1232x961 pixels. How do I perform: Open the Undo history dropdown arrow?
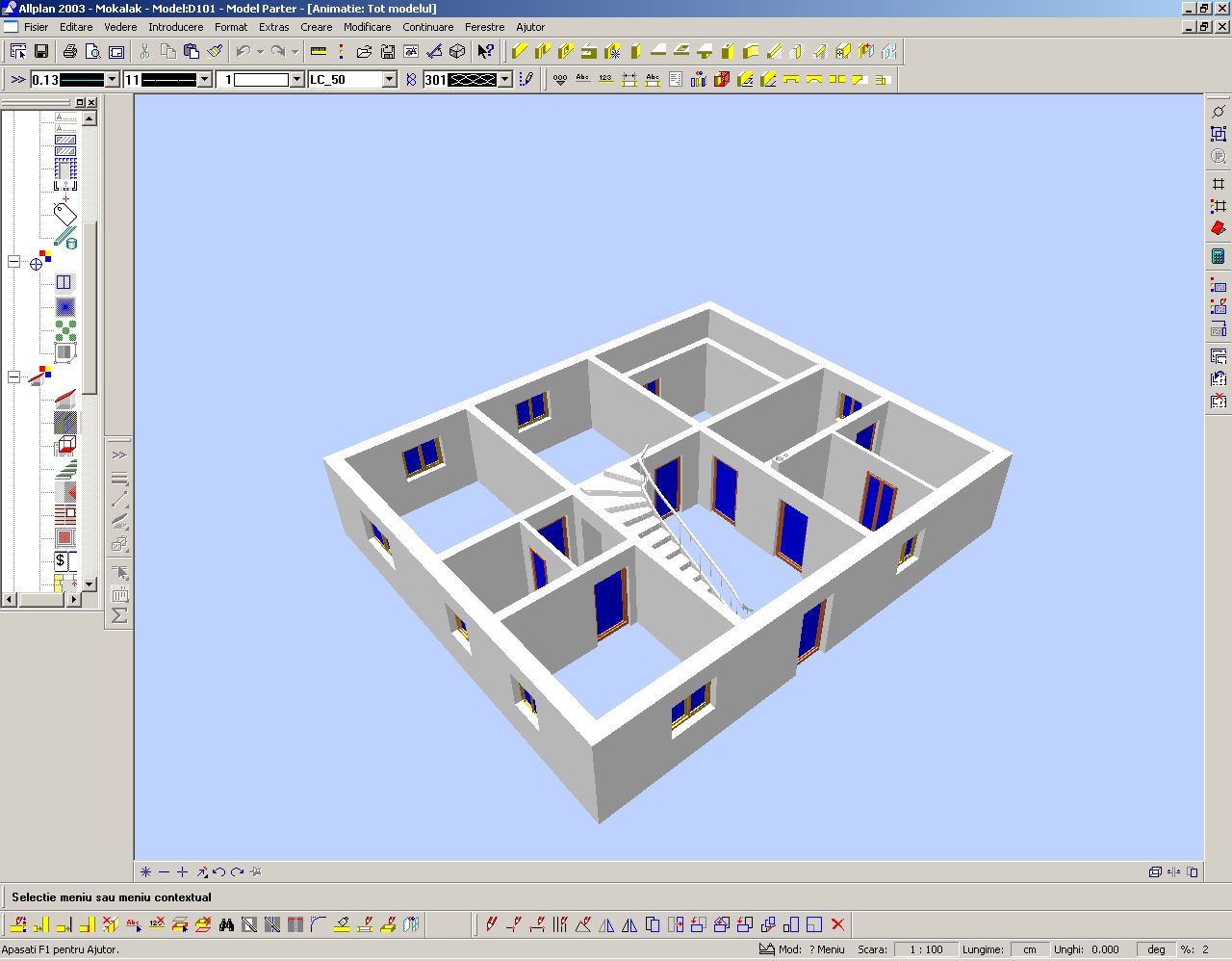260,51
